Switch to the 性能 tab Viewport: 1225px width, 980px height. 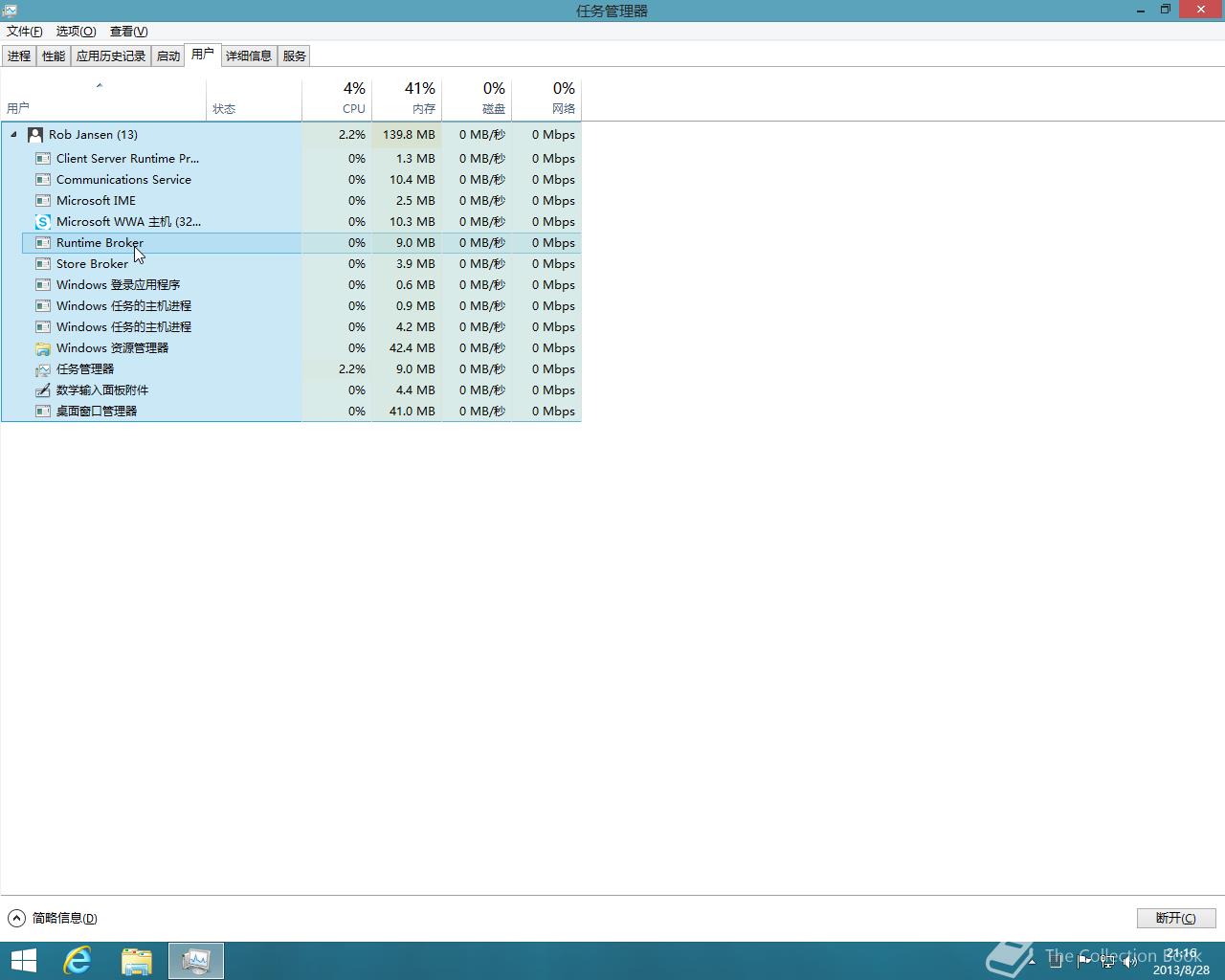click(54, 56)
